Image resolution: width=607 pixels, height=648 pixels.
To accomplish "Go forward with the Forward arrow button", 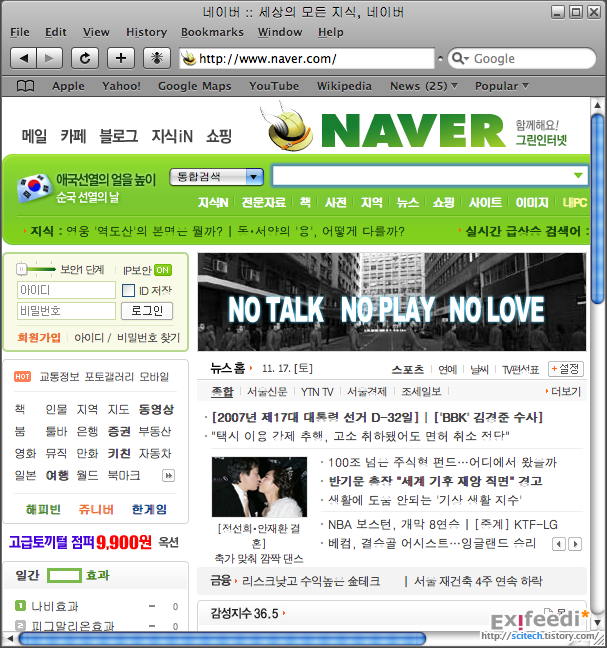I will [50, 58].
